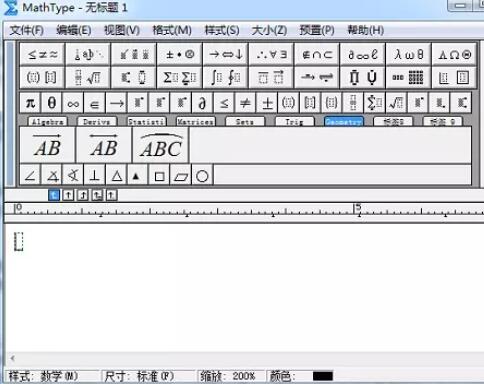Open the logical symbols palette ∴∀∃
The image size is (484, 384).
(x=271, y=54)
